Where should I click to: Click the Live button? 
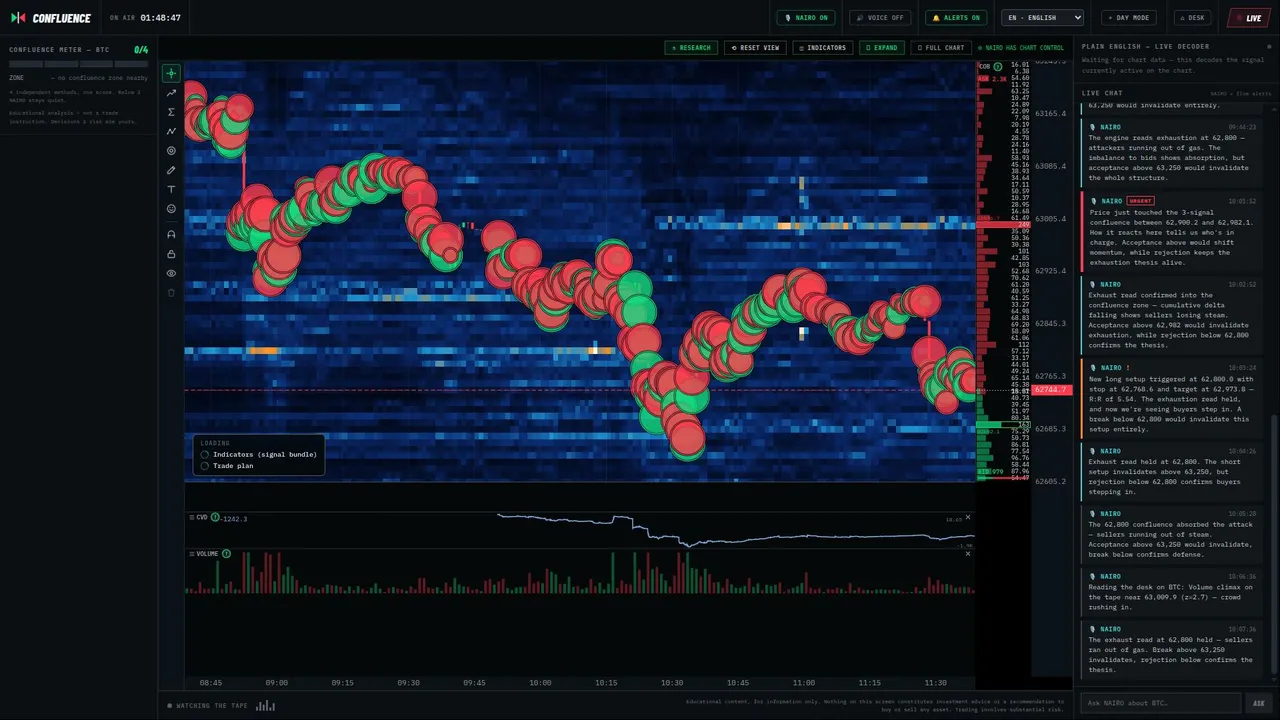click(1249, 18)
